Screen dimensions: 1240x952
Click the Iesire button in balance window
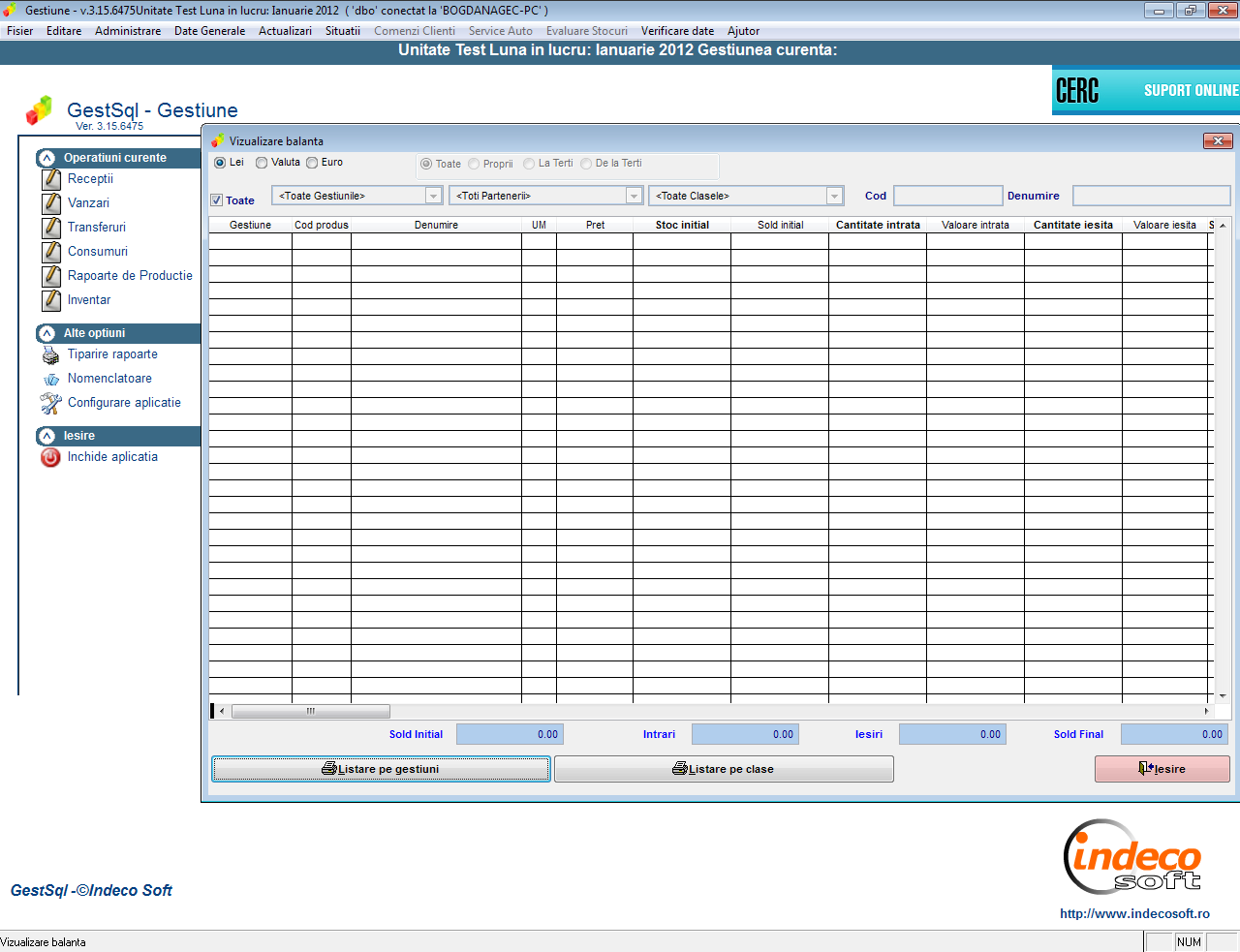[x=1162, y=769]
